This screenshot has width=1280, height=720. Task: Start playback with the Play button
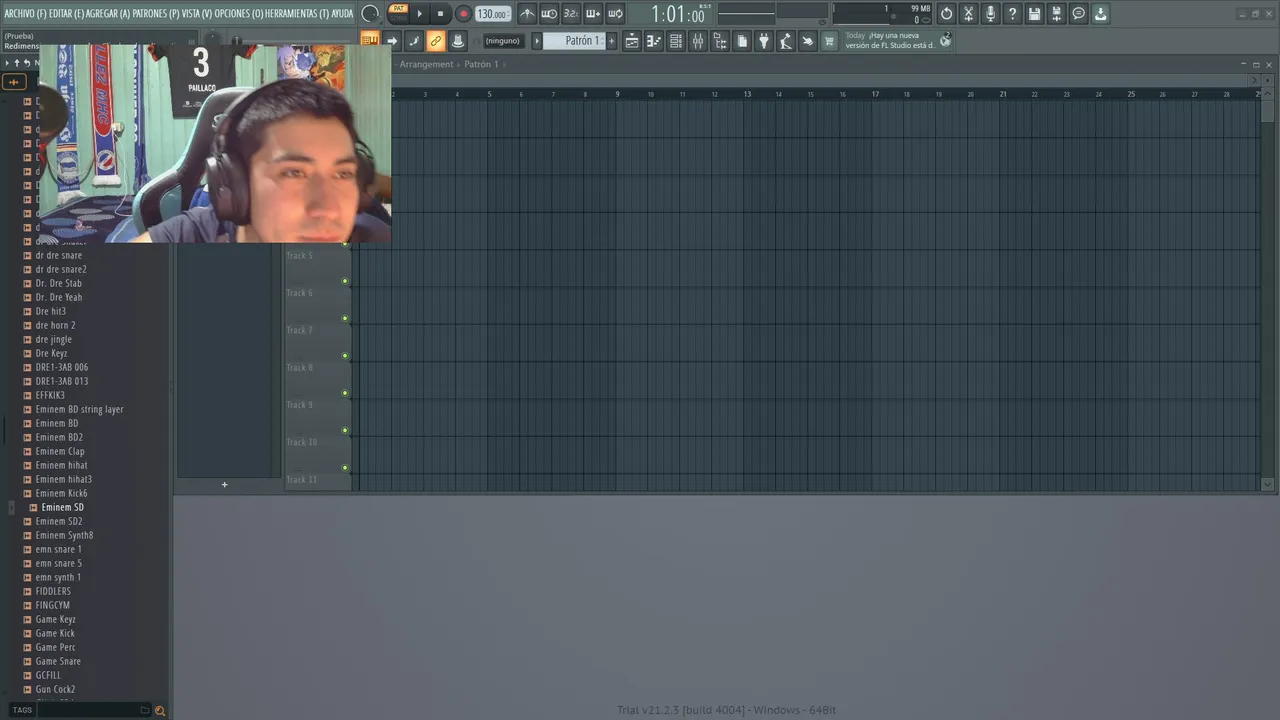[419, 14]
